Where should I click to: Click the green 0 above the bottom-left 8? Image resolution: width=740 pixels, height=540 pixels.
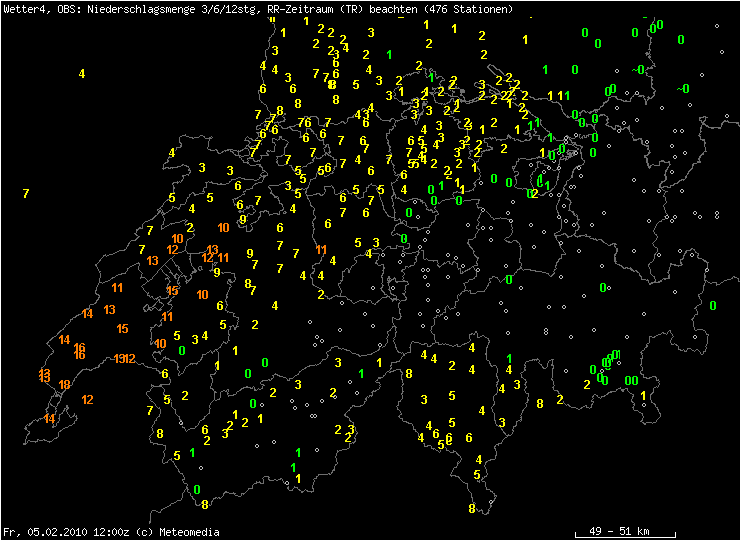pos(197,489)
